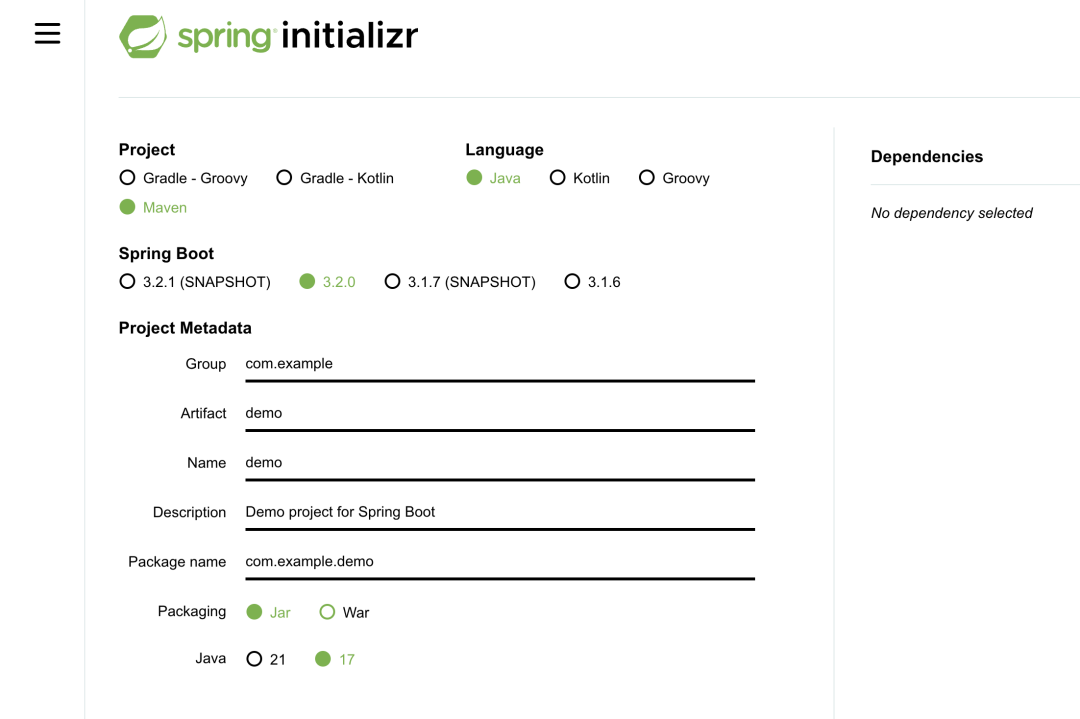This screenshot has height=719, width=1080.
Task: Click the Name input field
Action: pos(500,462)
